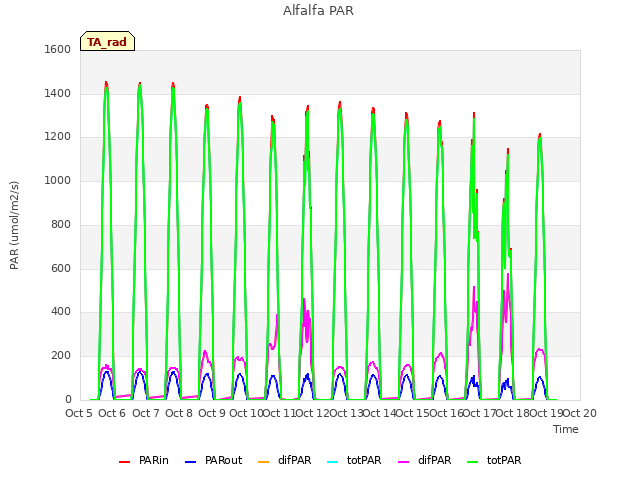Click the Oct 6 x-axis tick label

click(112, 413)
